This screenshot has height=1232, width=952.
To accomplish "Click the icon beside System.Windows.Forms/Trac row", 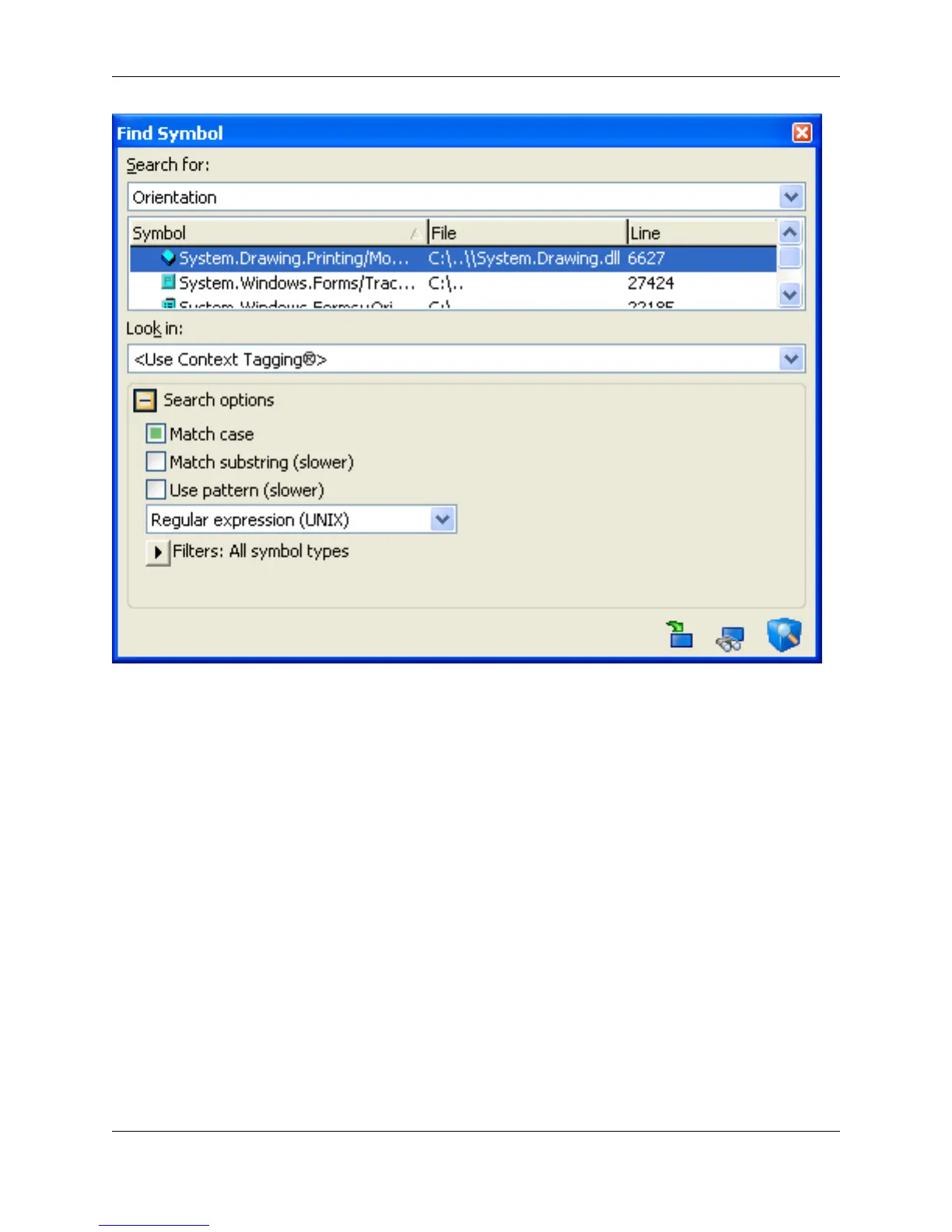I will pos(168,282).
